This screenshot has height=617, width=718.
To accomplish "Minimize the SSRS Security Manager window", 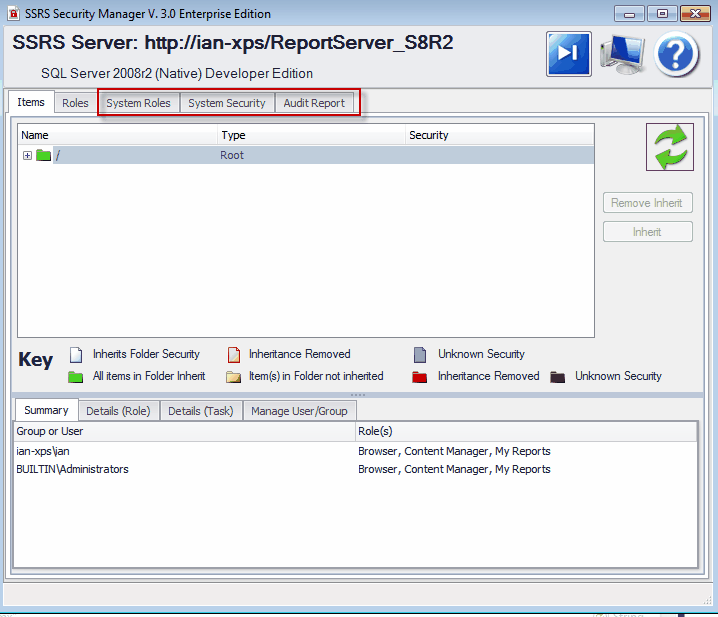I will pos(629,14).
